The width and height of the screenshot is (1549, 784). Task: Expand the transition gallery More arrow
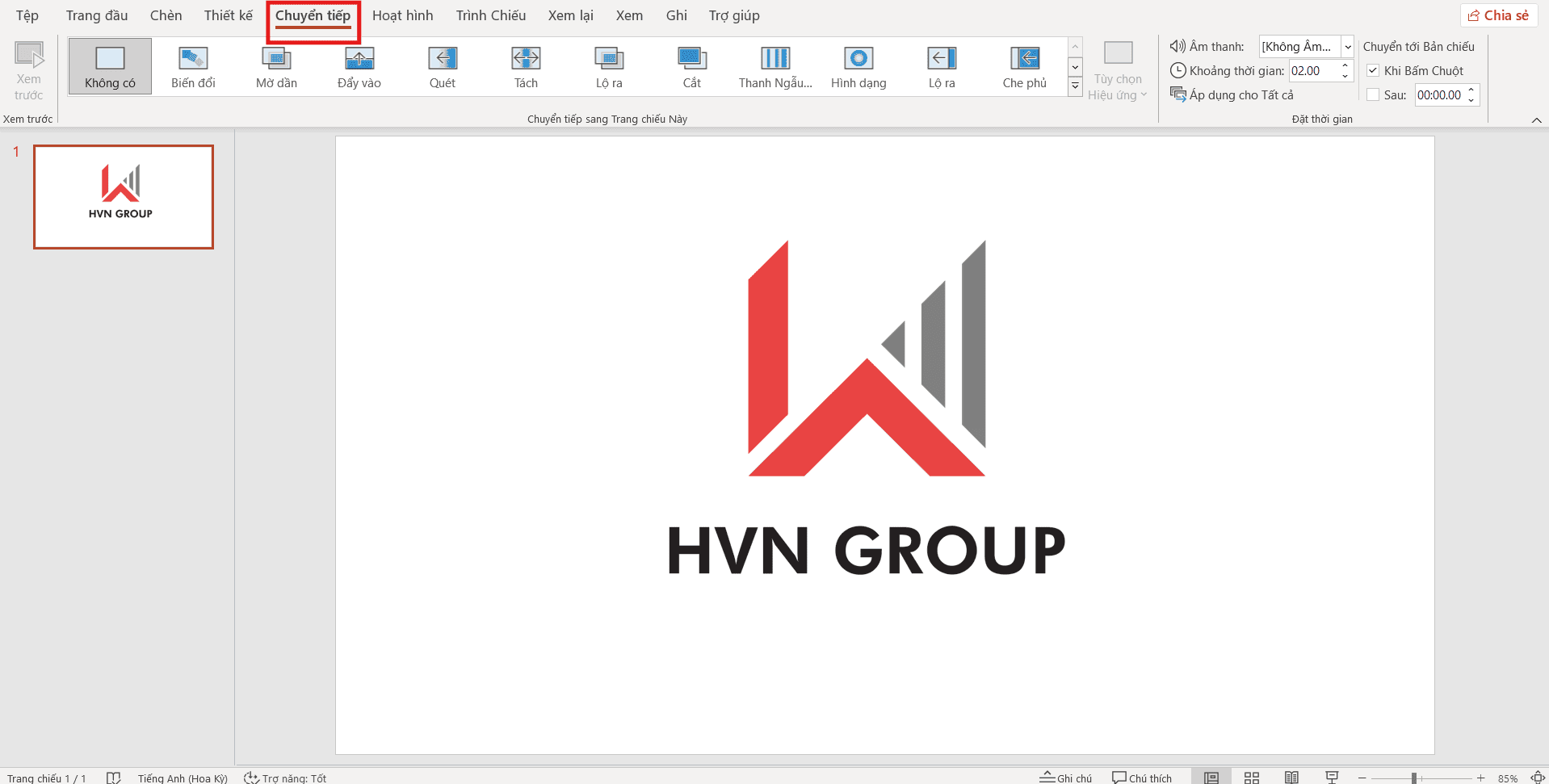coord(1075,86)
